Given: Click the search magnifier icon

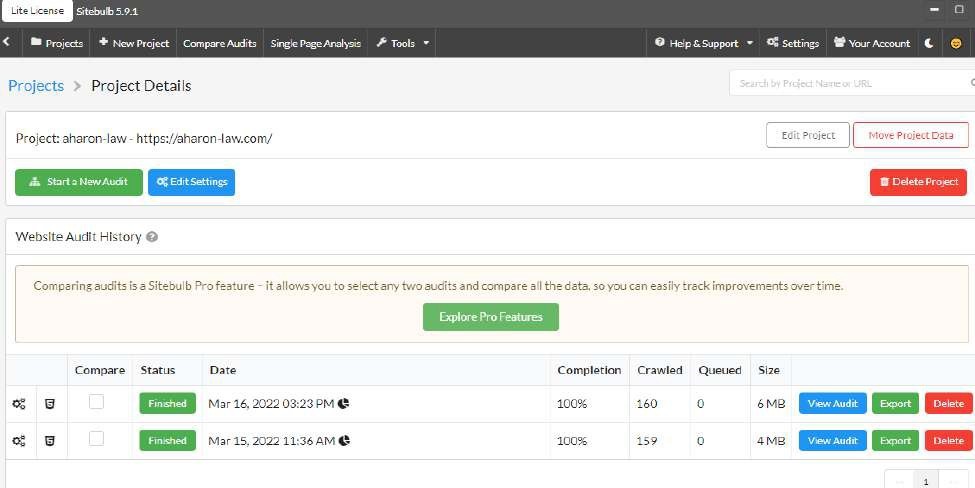Looking at the screenshot, I should point(972,83).
